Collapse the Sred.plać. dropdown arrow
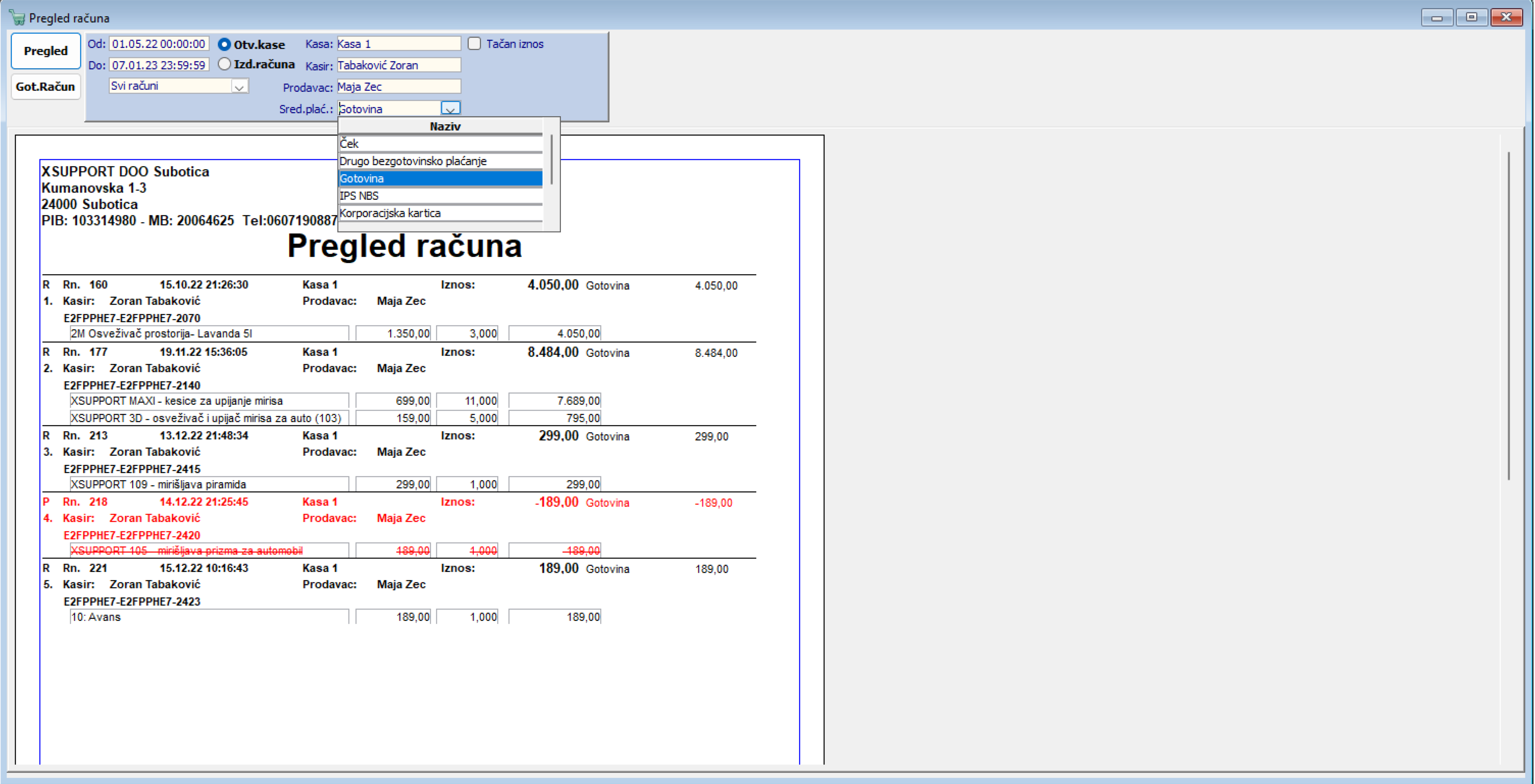The height and width of the screenshot is (784, 1535). tap(450, 108)
